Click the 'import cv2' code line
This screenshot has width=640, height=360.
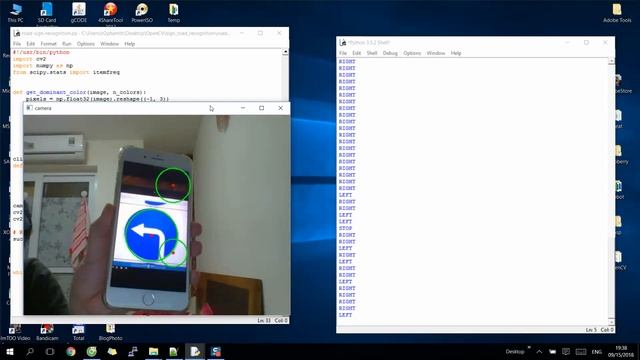(x=29, y=59)
